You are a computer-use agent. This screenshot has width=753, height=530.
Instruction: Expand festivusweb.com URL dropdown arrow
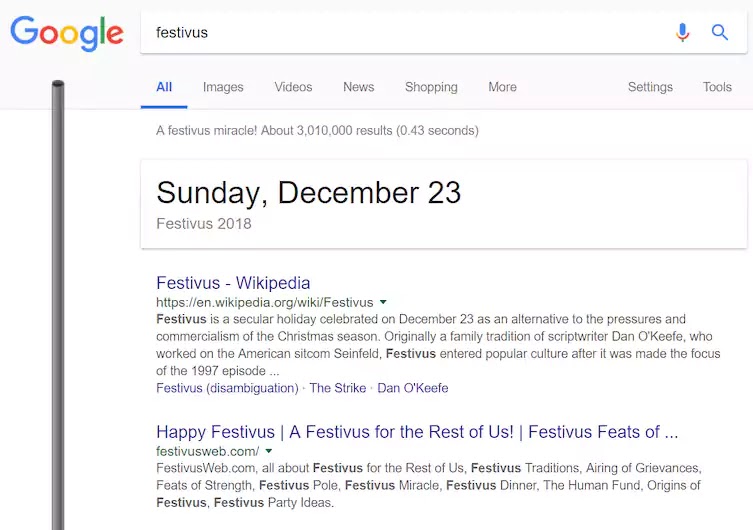tap(269, 451)
